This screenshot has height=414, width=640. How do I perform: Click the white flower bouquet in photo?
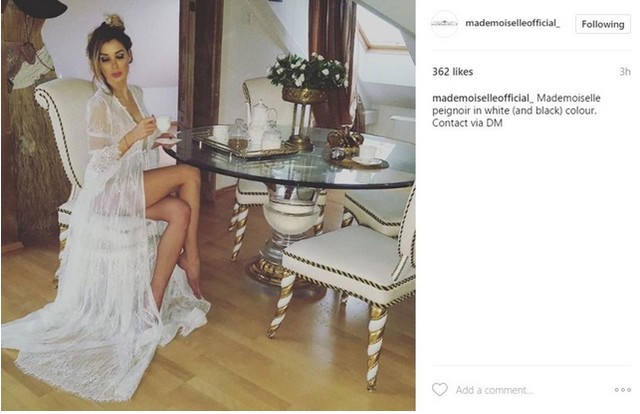(307, 71)
